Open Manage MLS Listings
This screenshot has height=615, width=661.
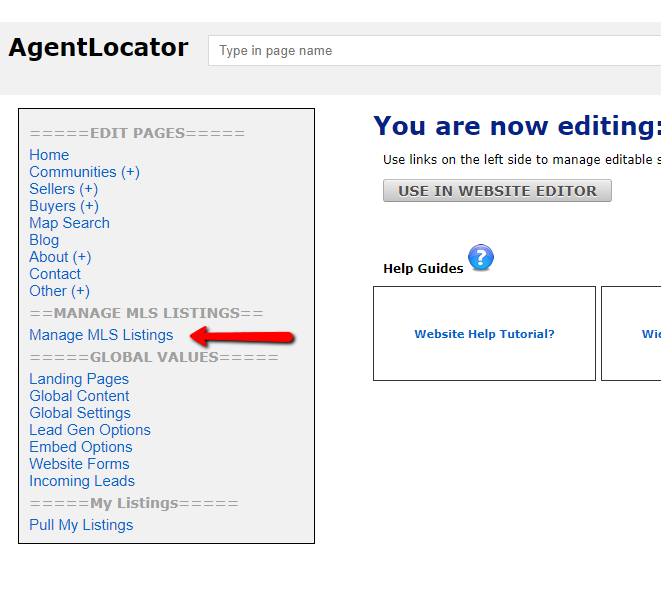(x=101, y=335)
